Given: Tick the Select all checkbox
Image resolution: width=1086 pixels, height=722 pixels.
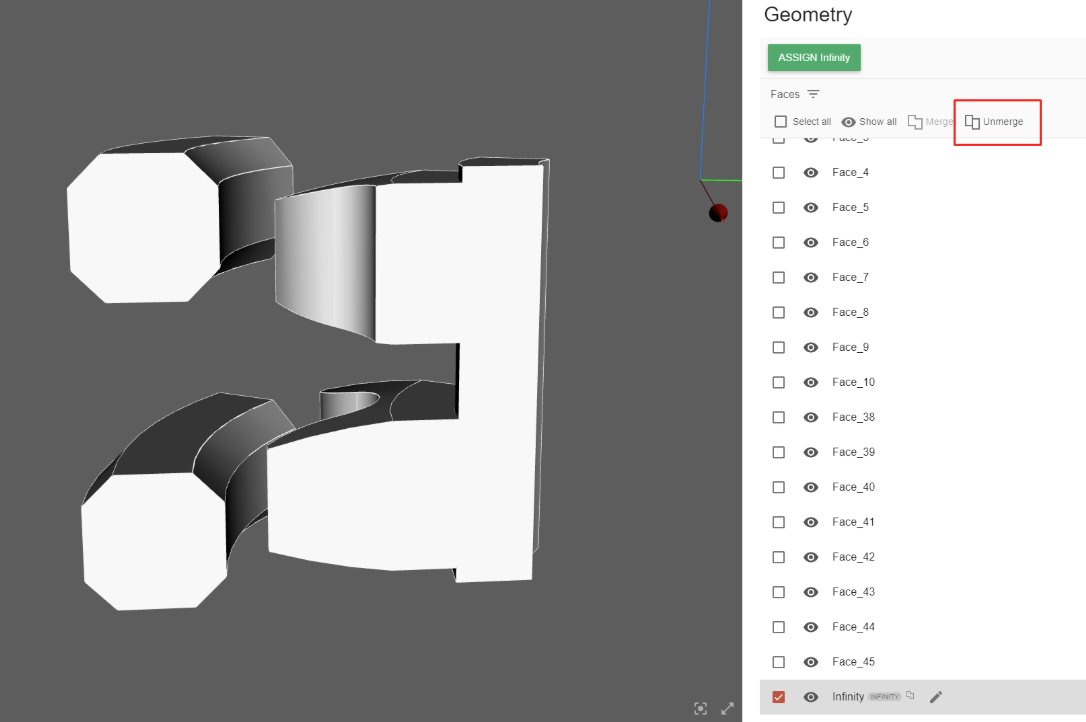Looking at the screenshot, I should [x=781, y=122].
